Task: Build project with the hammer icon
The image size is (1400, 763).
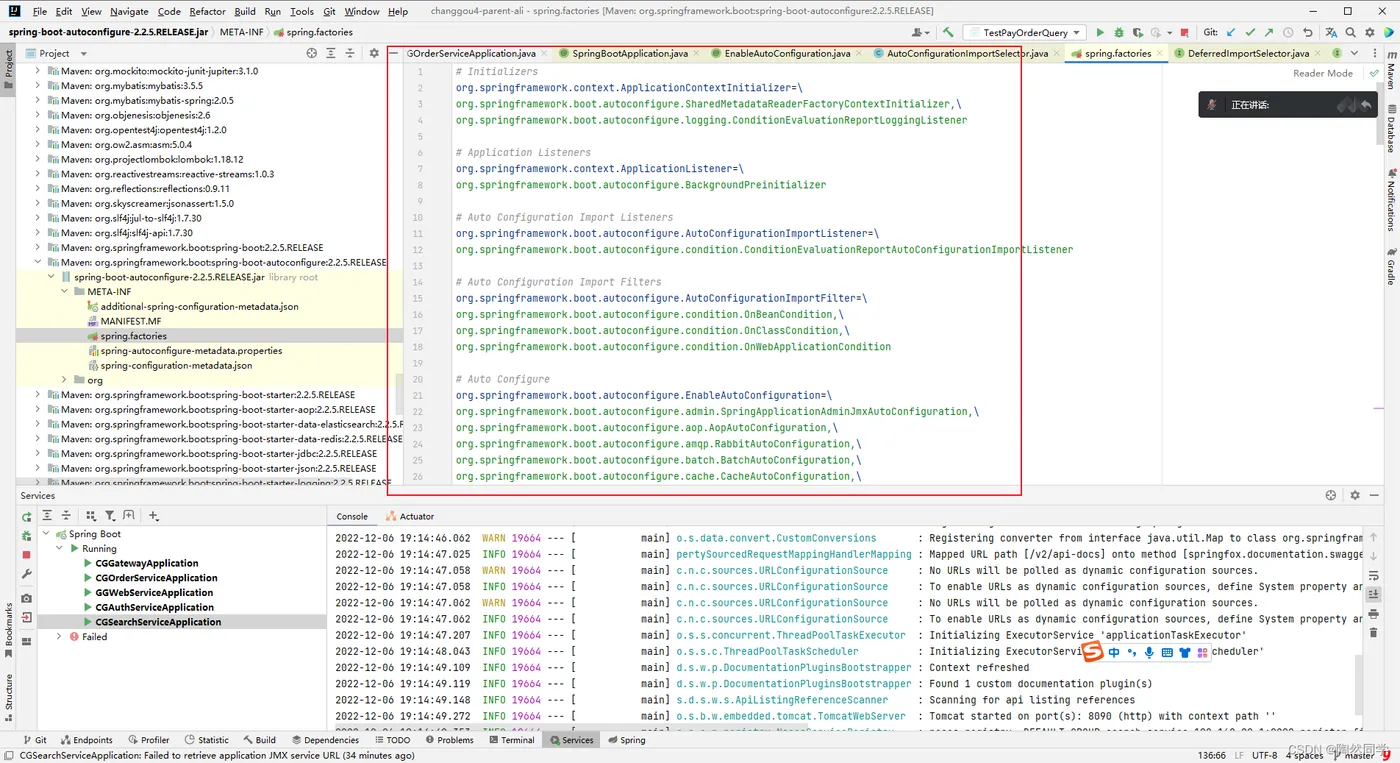Action: 948,32
